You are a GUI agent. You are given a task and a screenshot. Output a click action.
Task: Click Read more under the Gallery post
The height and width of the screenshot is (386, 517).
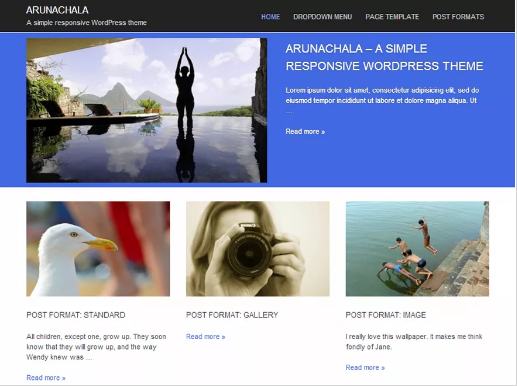(x=206, y=337)
